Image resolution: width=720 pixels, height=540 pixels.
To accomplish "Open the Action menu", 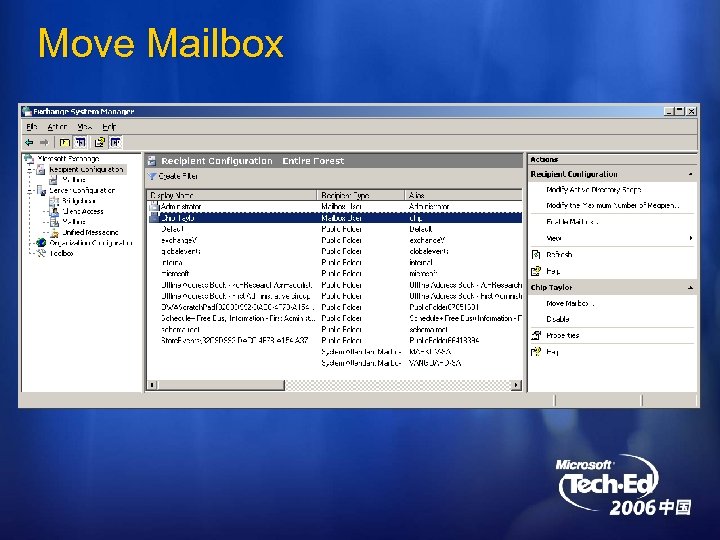I will pos(57,126).
